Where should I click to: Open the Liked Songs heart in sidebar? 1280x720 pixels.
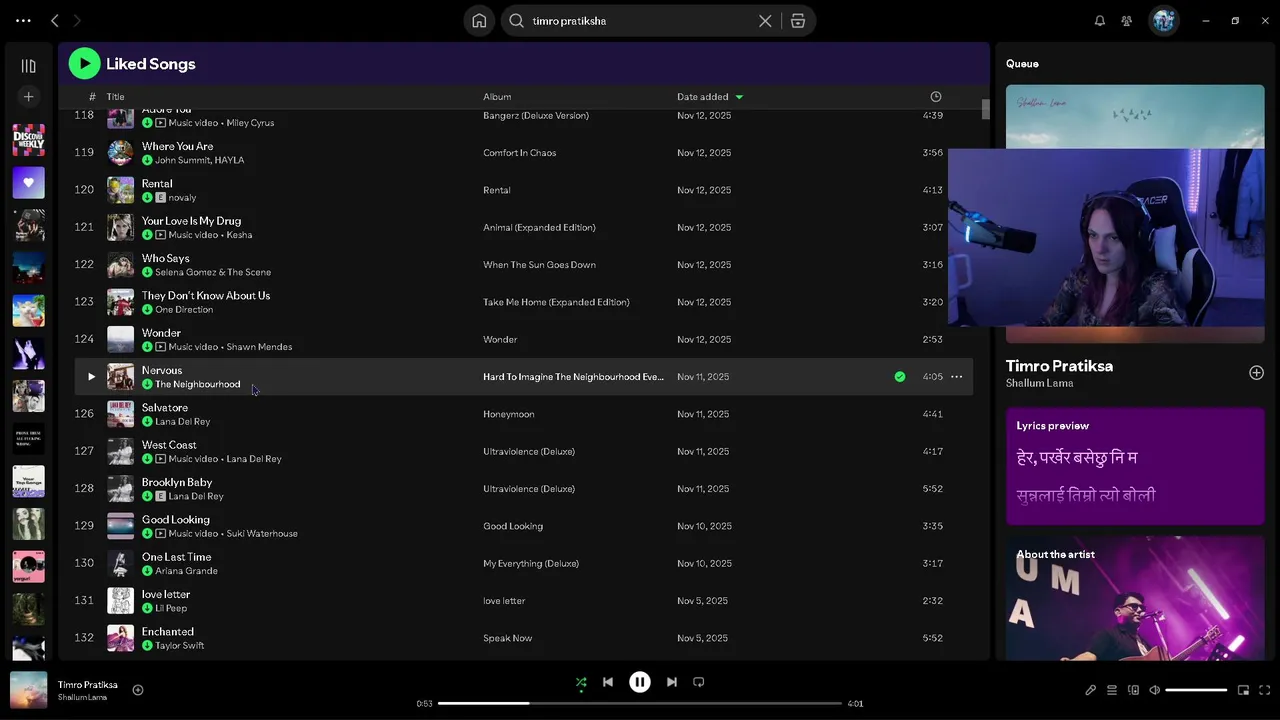pyautogui.click(x=28, y=183)
